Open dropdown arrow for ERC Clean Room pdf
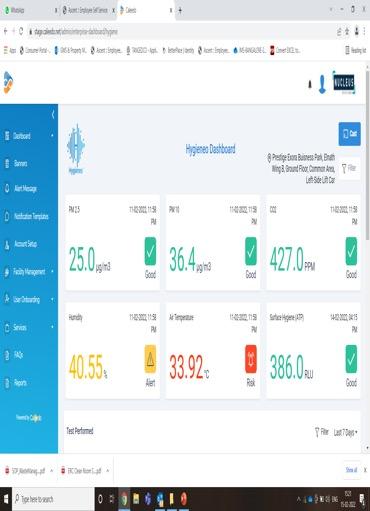 click(x=108, y=471)
